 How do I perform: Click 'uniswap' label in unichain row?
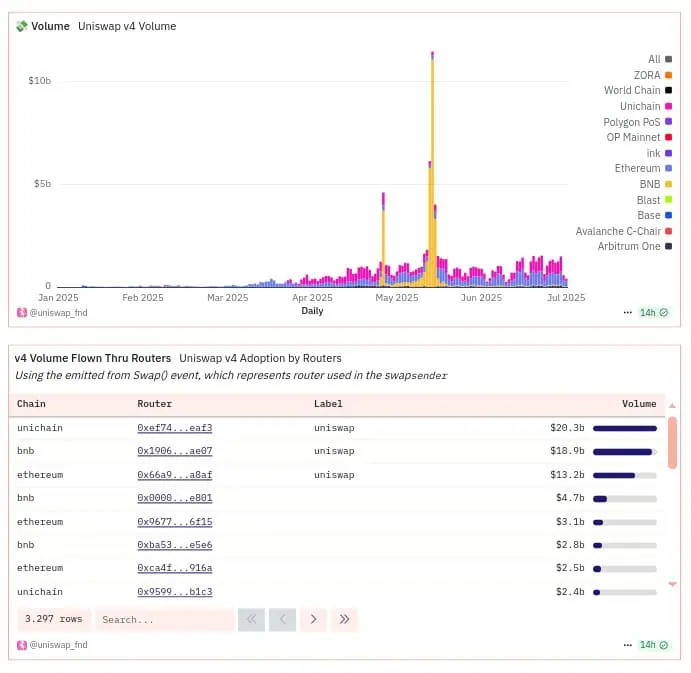[334, 428]
